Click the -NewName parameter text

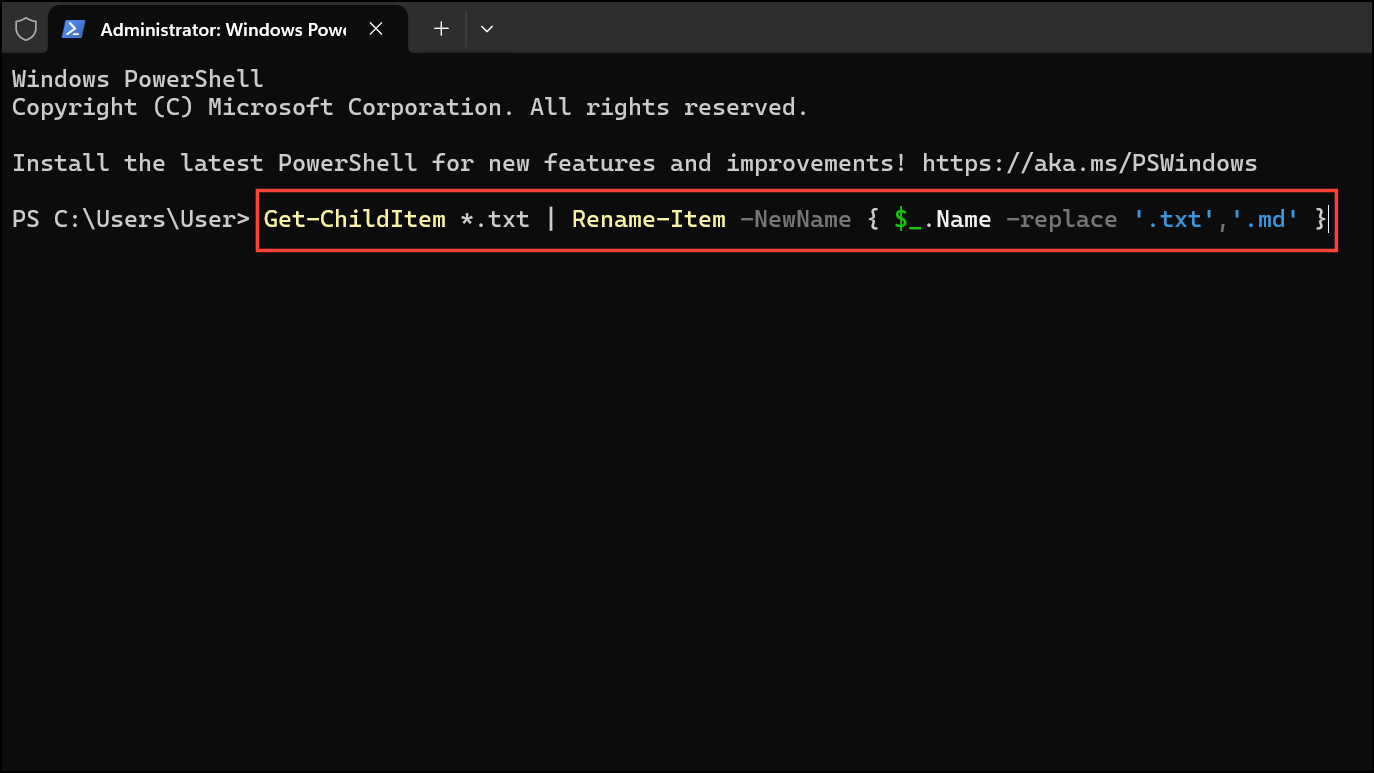[x=795, y=219]
